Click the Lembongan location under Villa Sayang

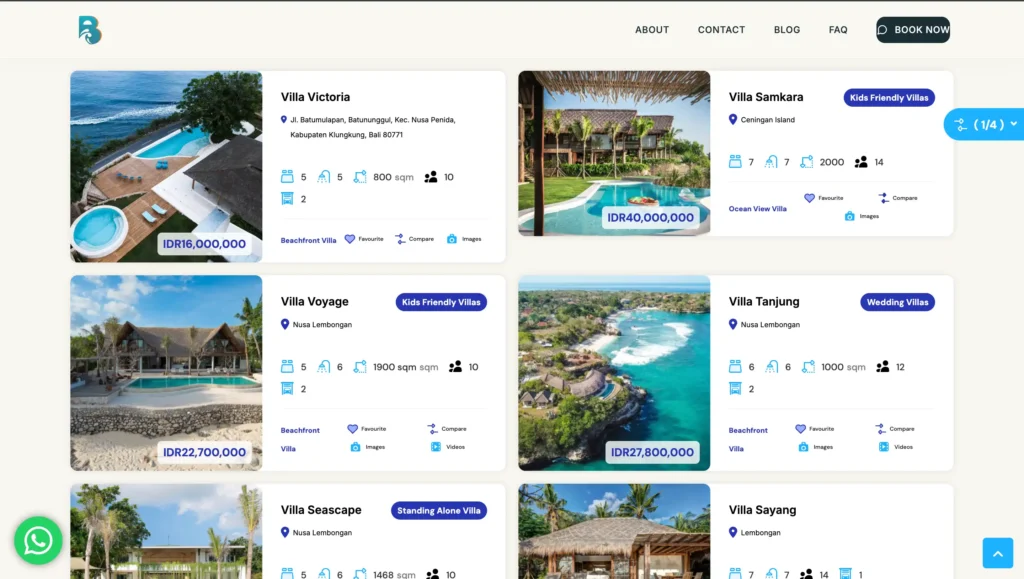point(760,533)
